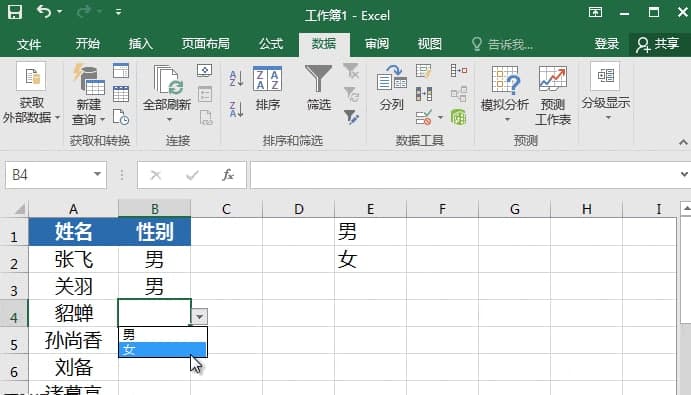Click Data Validation icon
The width and height of the screenshot is (691, 395).
tap(424, 118)
